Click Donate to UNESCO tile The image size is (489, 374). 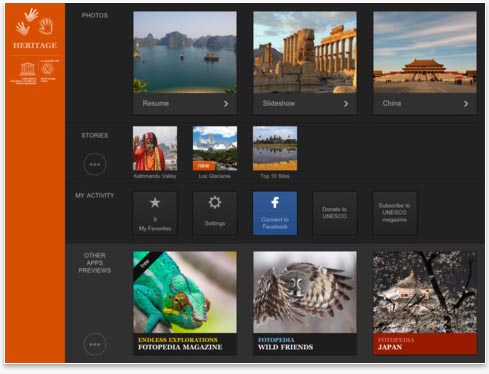(x=335, y=213)
